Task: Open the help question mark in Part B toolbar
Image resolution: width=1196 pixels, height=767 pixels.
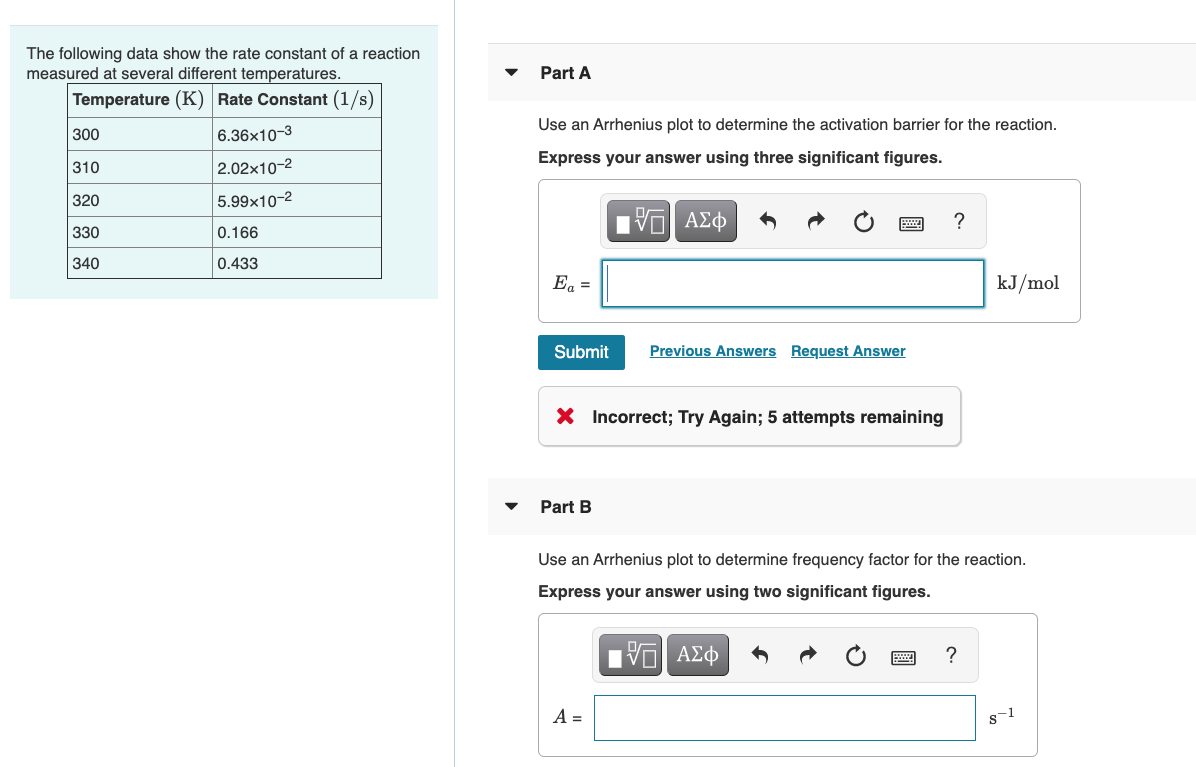Action: pyautogui.click(x=951, y=655)
